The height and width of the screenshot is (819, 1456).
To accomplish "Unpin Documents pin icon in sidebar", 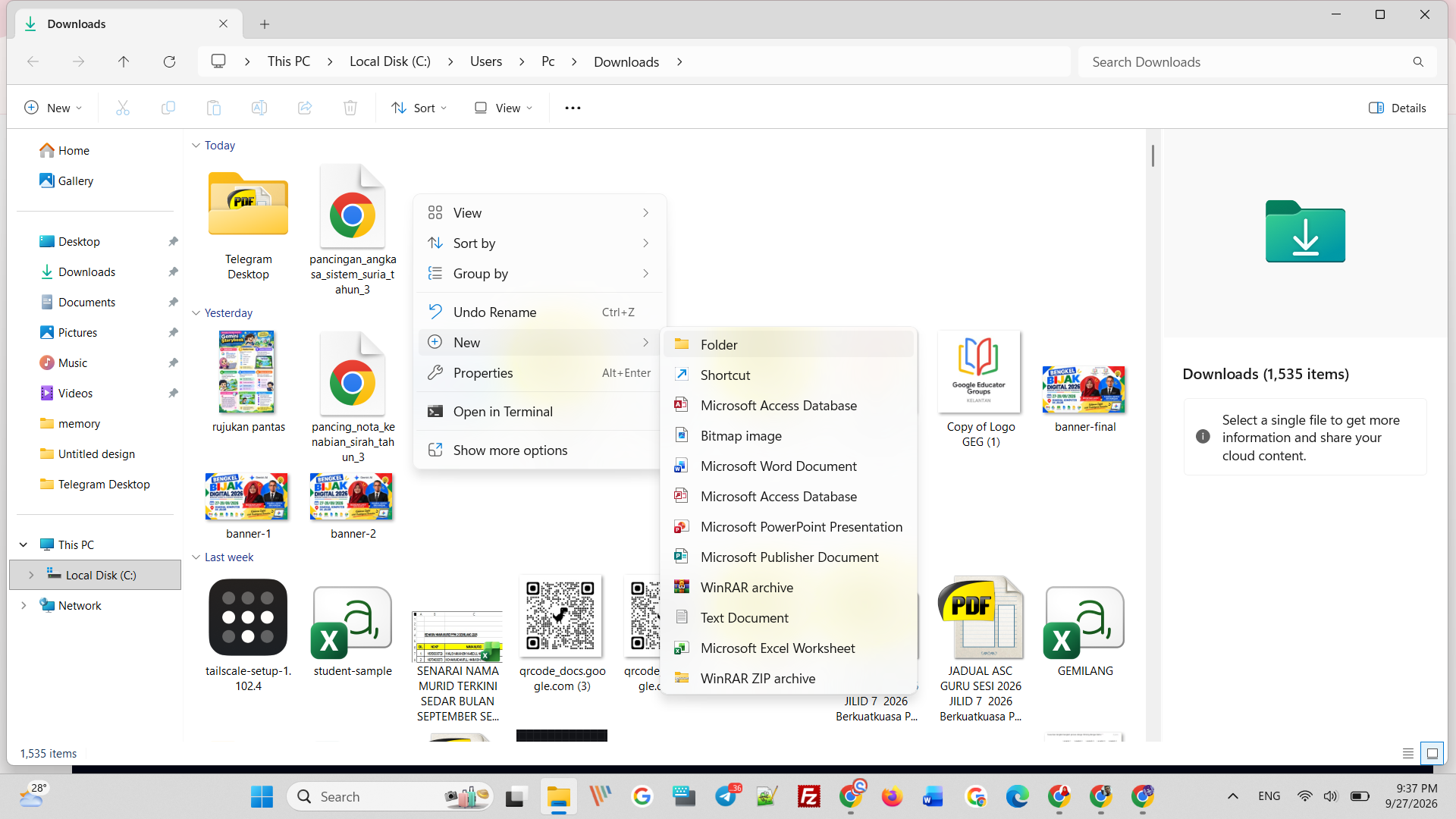I will coord(173,302).
